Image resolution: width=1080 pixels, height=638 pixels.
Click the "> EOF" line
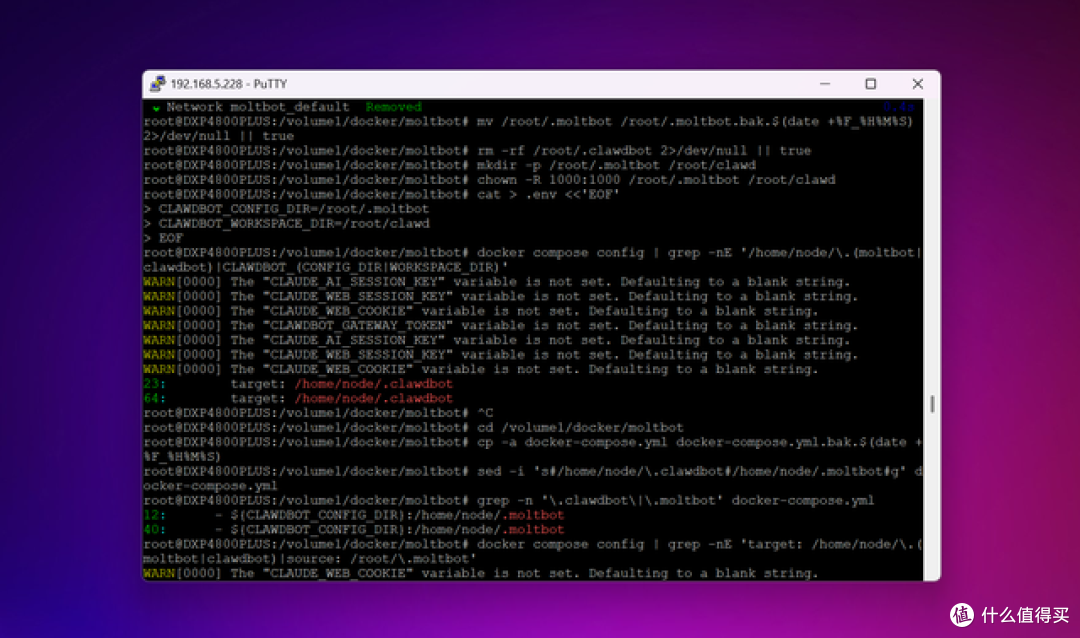point(163,238)
